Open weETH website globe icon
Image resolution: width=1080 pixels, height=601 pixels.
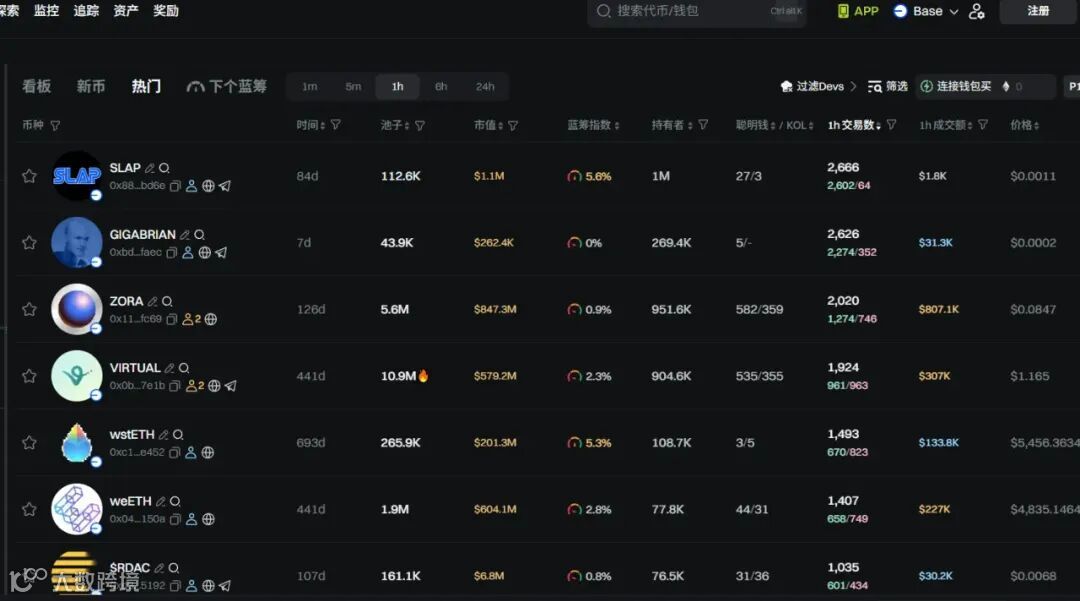coord(208,520)
